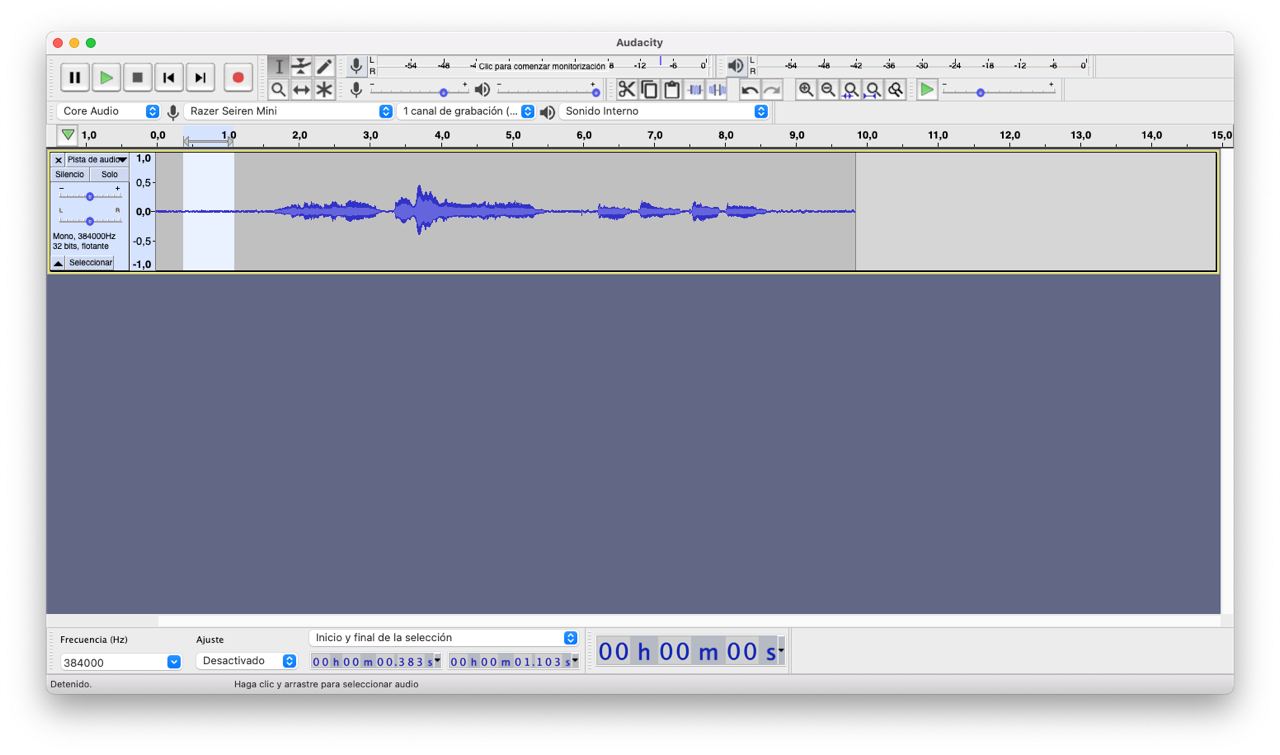Open the Razer Seiren Mini device dropdown

(289, 111)
